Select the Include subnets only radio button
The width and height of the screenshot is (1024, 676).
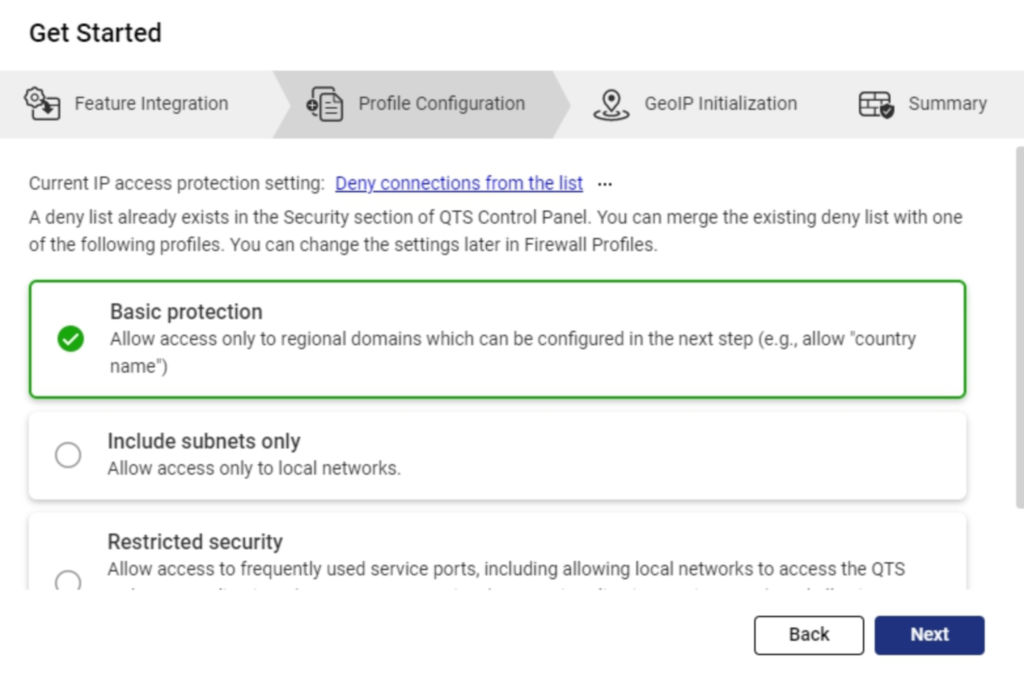[68, 455]
